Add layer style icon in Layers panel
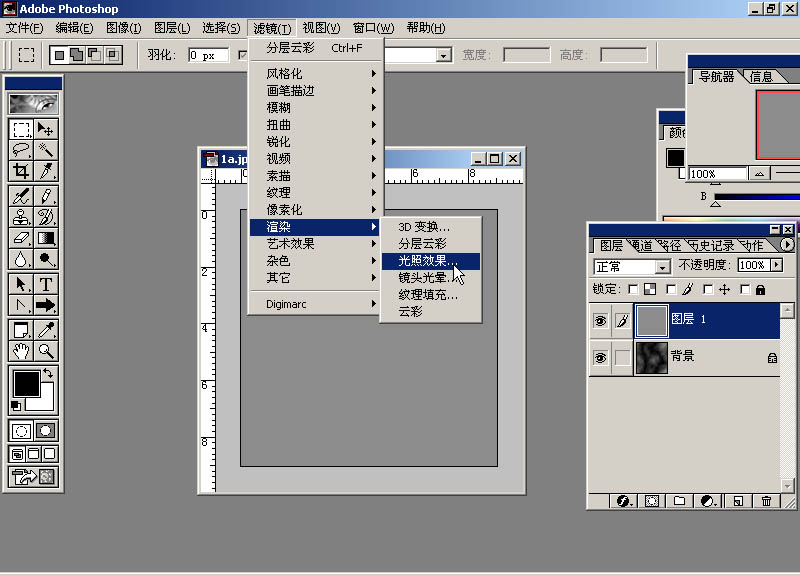 pos(623,501)
